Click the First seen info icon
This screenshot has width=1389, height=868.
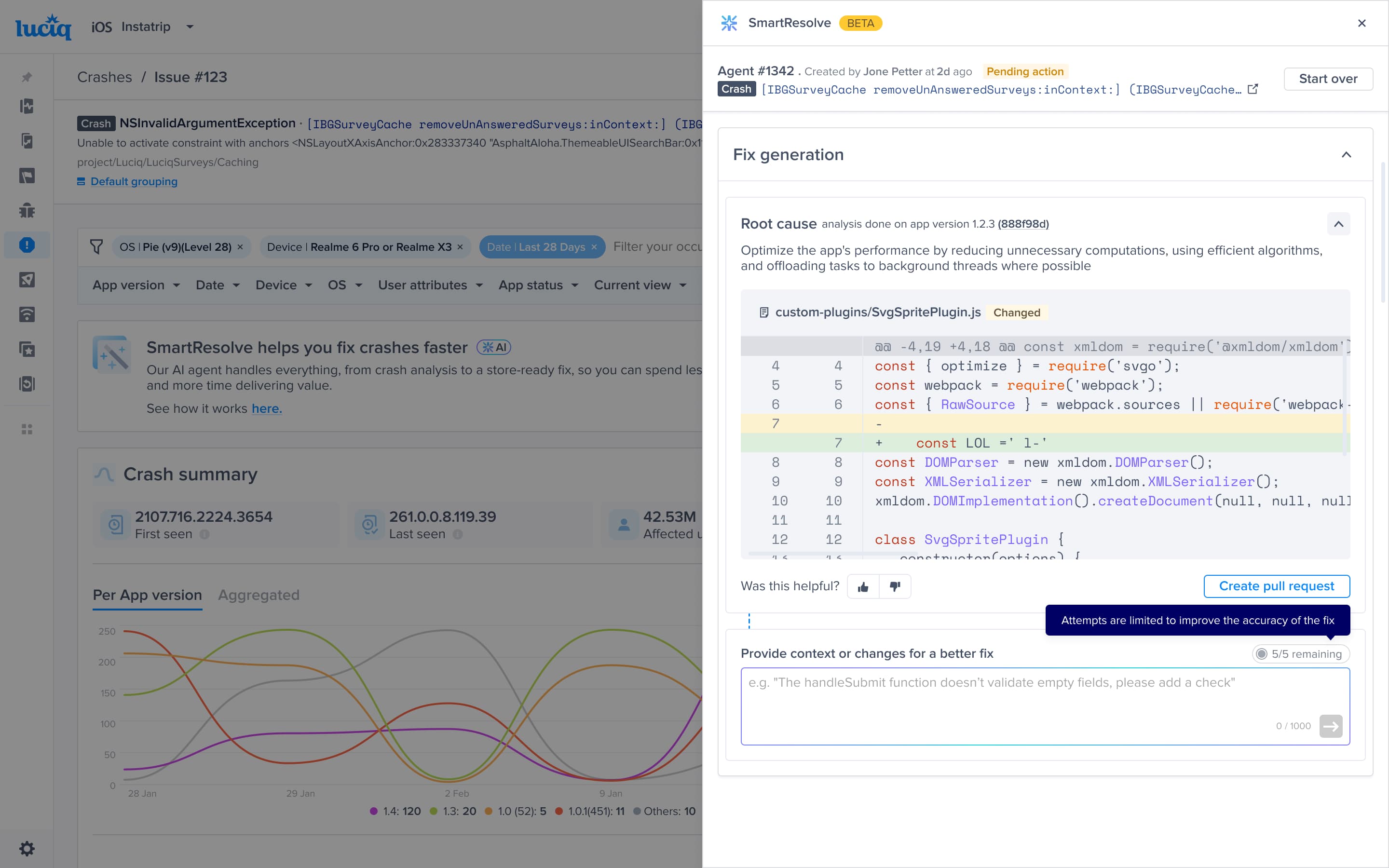[x=204, y=534]
